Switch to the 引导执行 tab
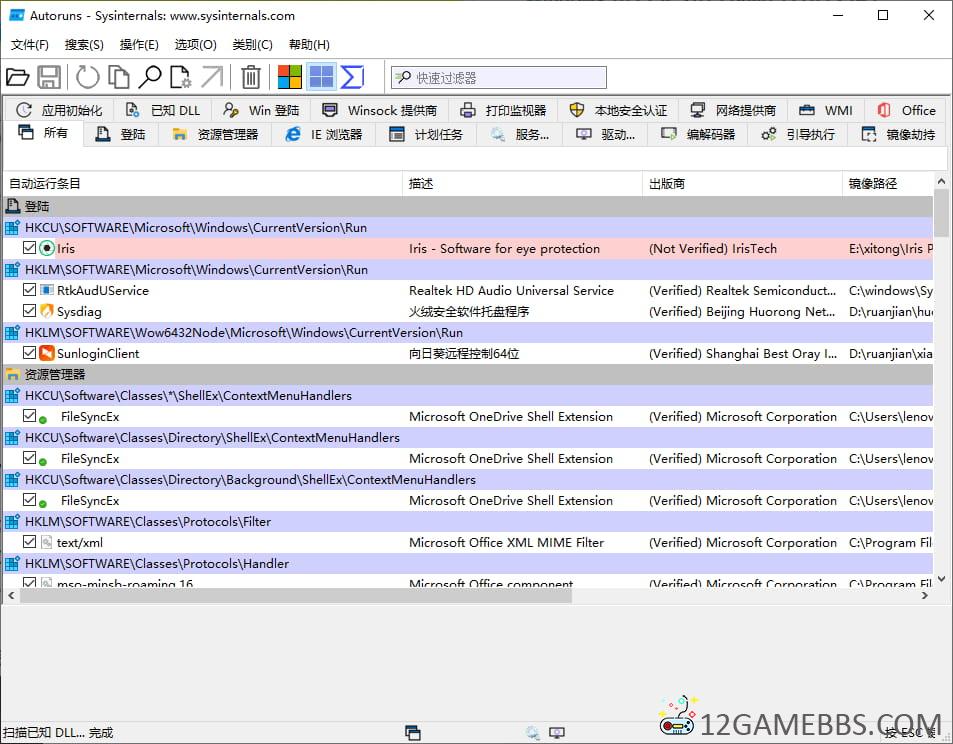The height and width of the screenshot is (744, 953). 798,134
